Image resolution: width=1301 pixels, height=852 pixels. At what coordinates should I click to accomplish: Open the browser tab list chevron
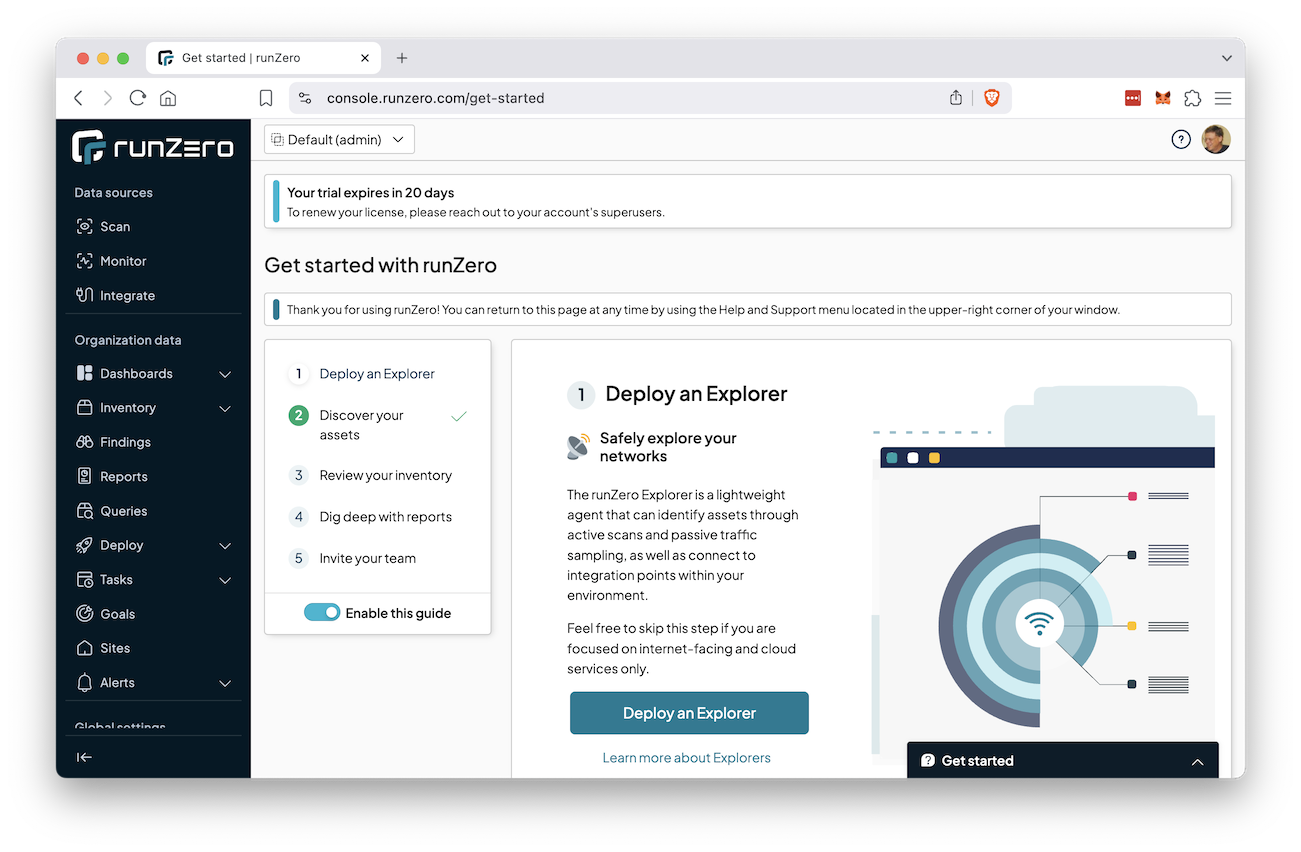1227,58
